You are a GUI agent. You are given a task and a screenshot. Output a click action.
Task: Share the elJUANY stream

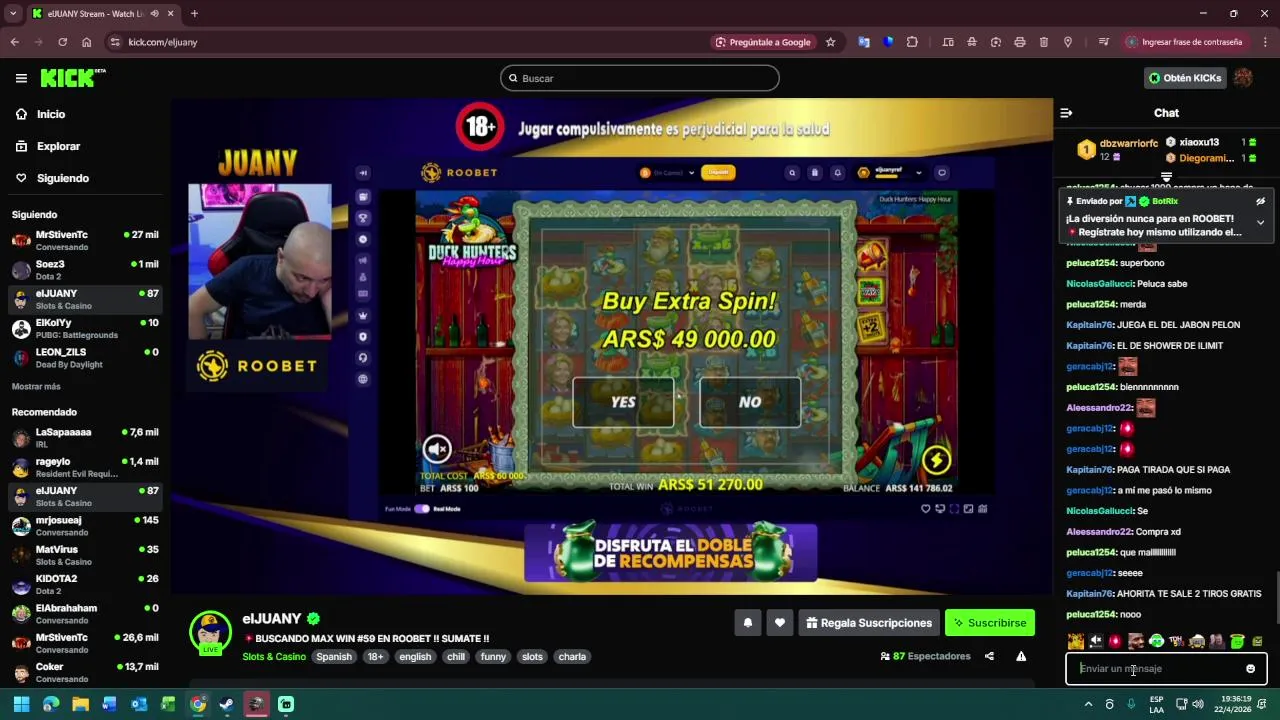tap(989, 656)
